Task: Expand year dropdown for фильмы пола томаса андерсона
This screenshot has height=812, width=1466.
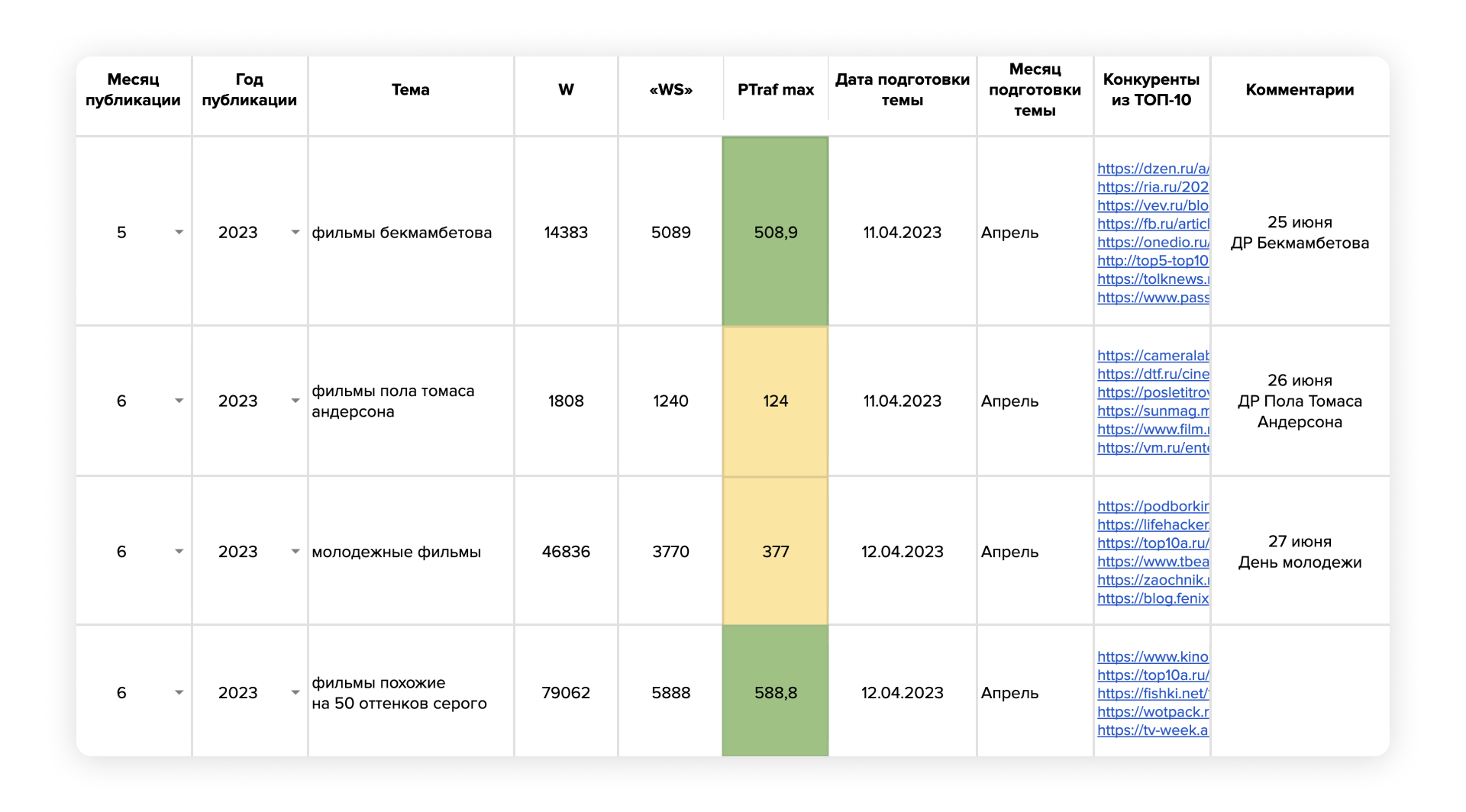Action: 295,401
